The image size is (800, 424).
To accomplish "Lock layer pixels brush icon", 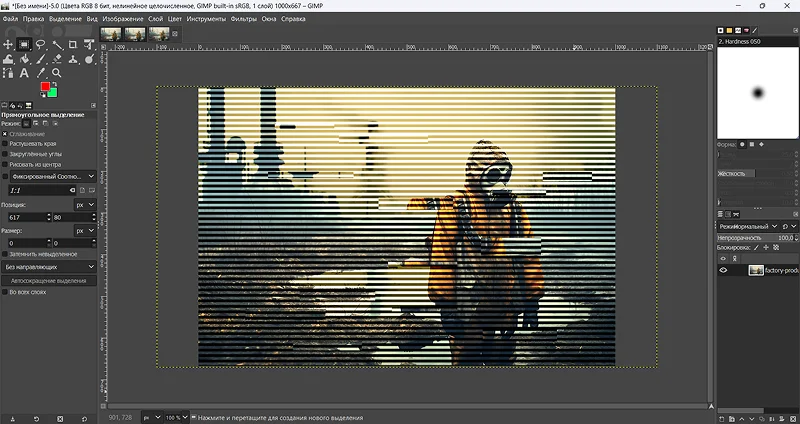I will point(756,247).
